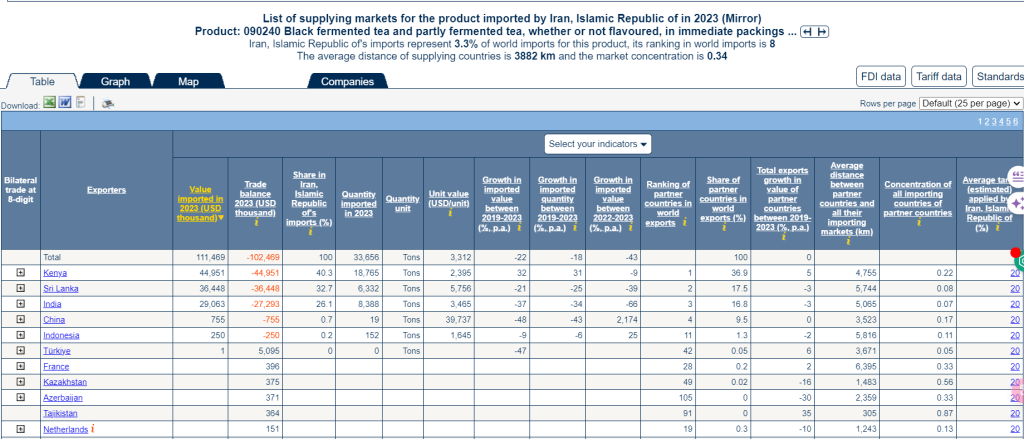Open info icon under Trade balance header
The height and width of the screenshot is (439, 1024).
click(x=257, y=223)
